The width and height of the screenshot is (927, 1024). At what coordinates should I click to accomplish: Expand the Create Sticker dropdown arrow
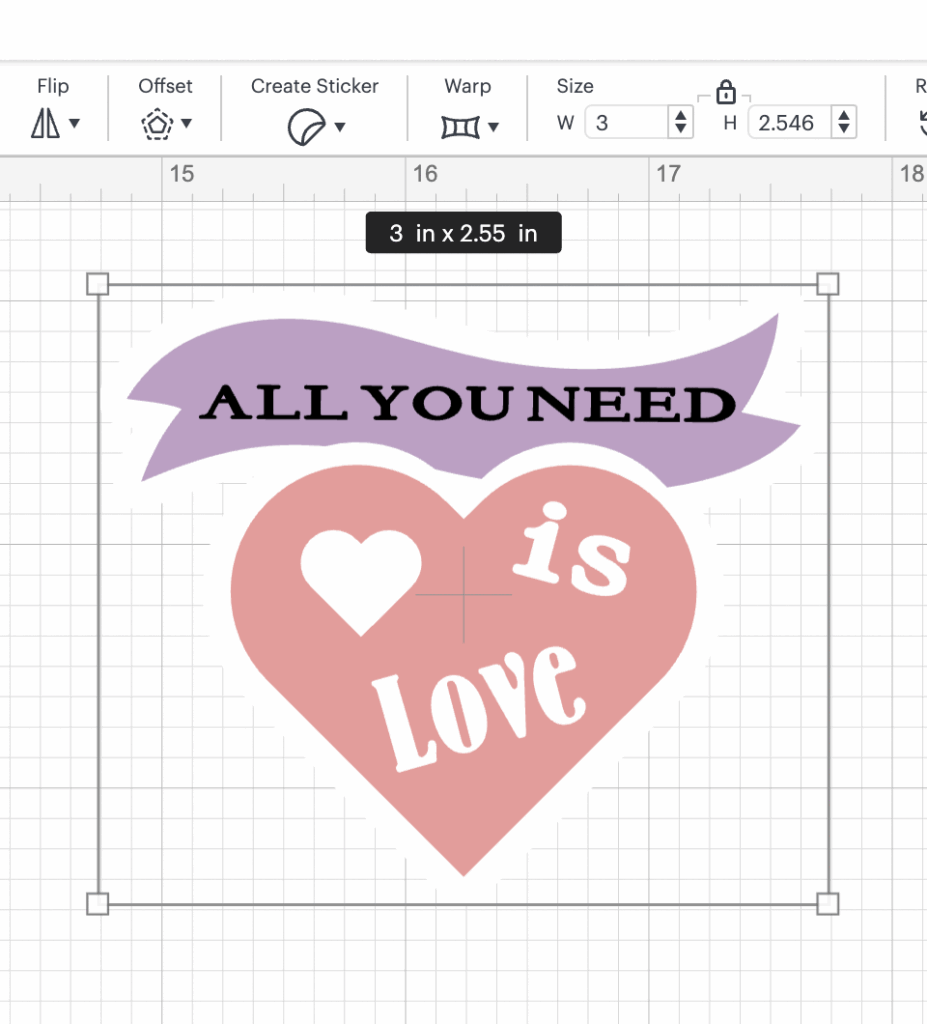click(x=340, y=126)
